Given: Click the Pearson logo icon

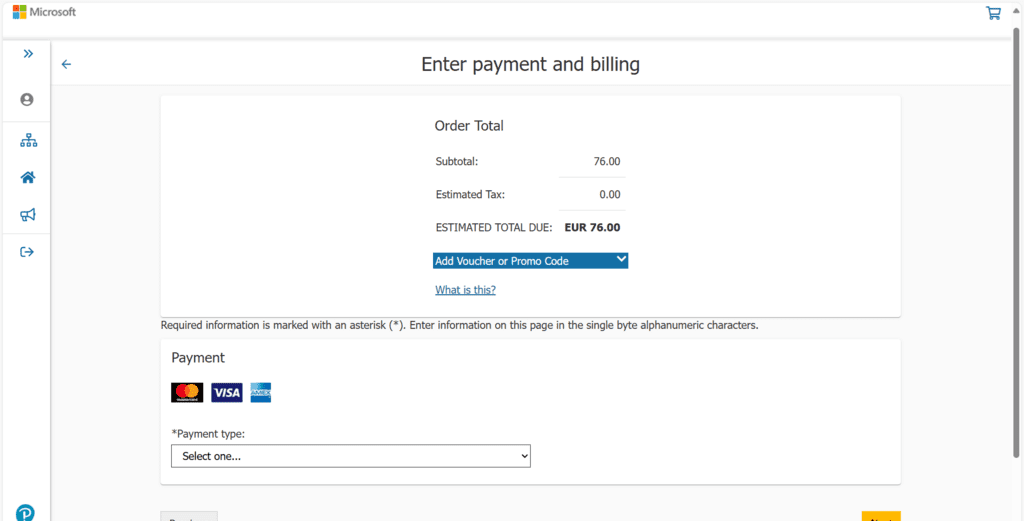Looking at the screenshot, I should click(25, 512).
